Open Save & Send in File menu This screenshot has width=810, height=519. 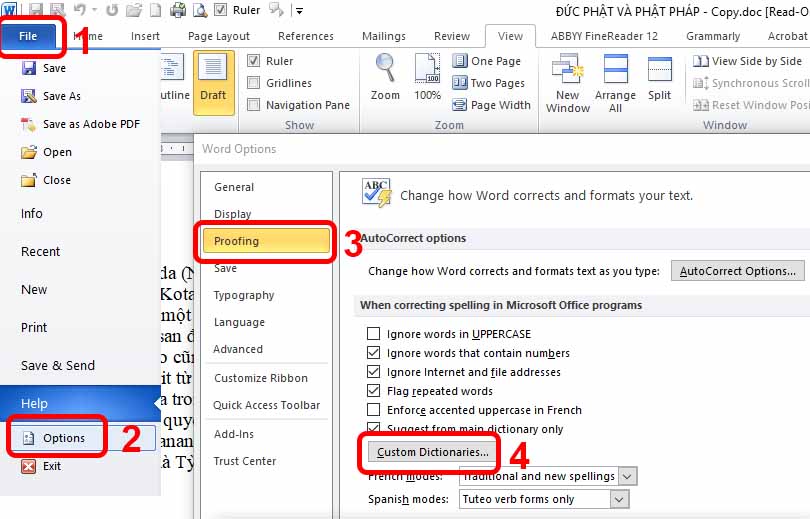tap(58, 366)
